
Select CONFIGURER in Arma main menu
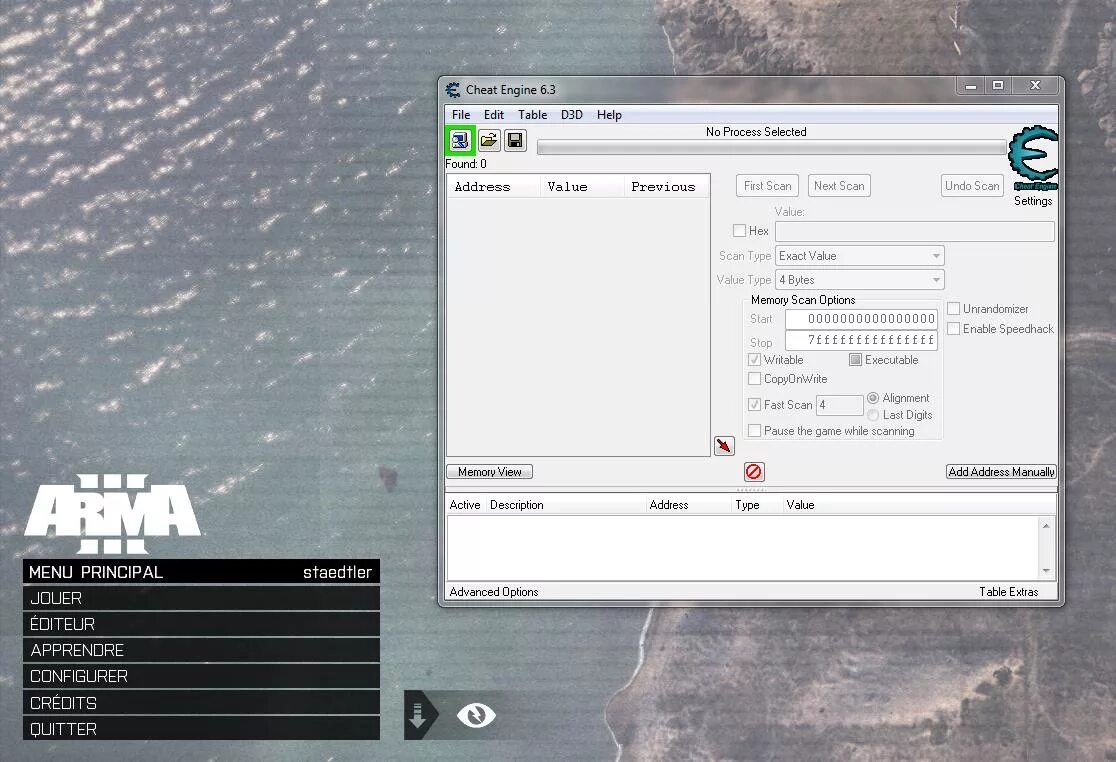(x=201, y=676)
